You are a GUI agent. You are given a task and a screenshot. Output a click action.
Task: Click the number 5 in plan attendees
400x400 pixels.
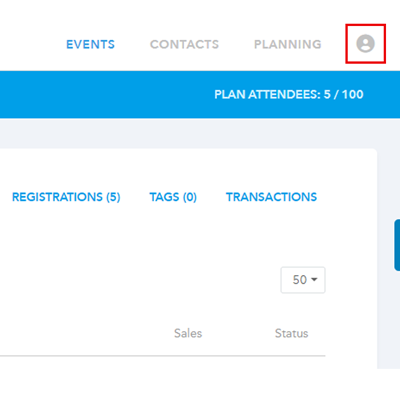(x=327, y=94)
